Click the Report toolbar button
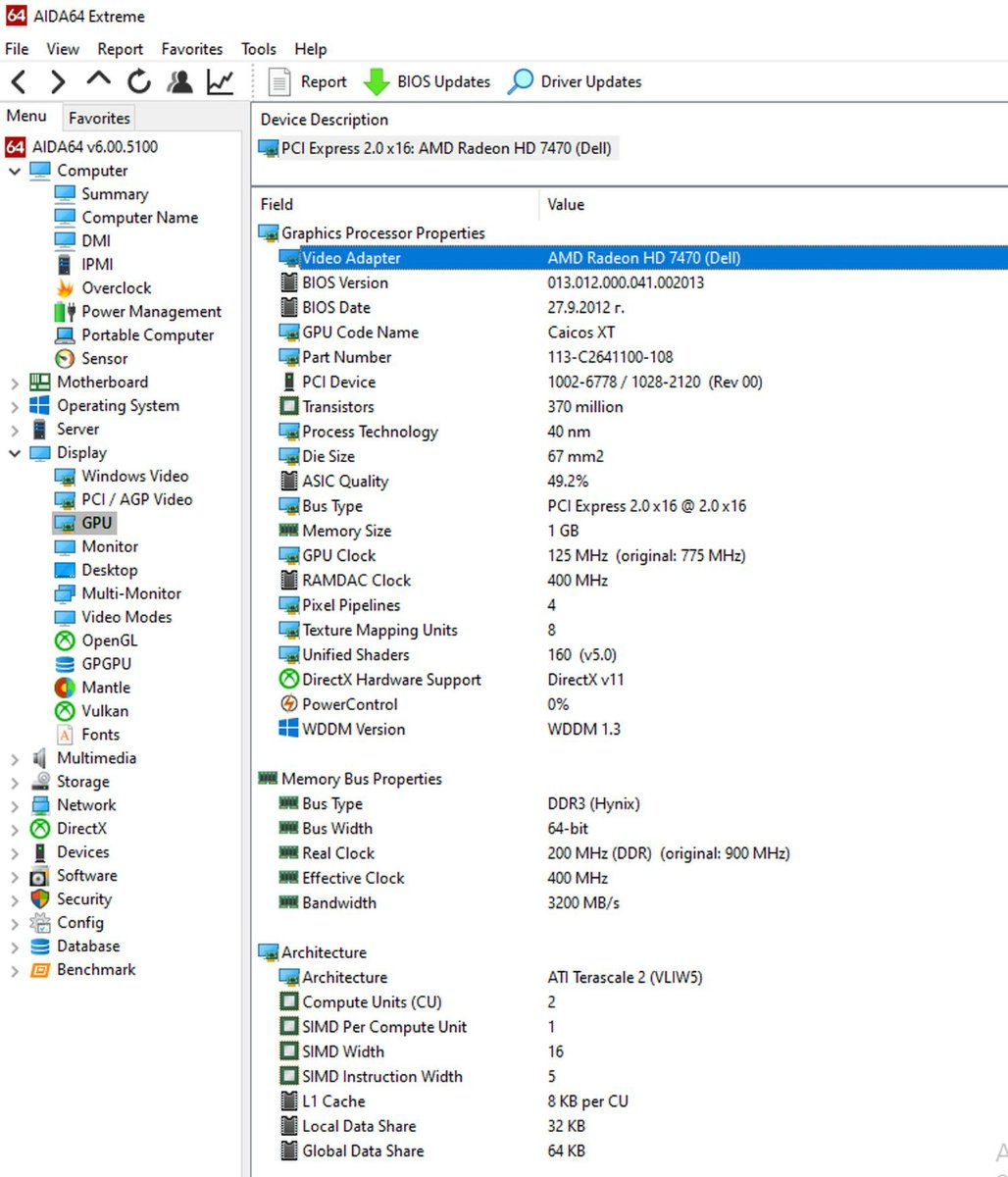 [x=309, y=82]
